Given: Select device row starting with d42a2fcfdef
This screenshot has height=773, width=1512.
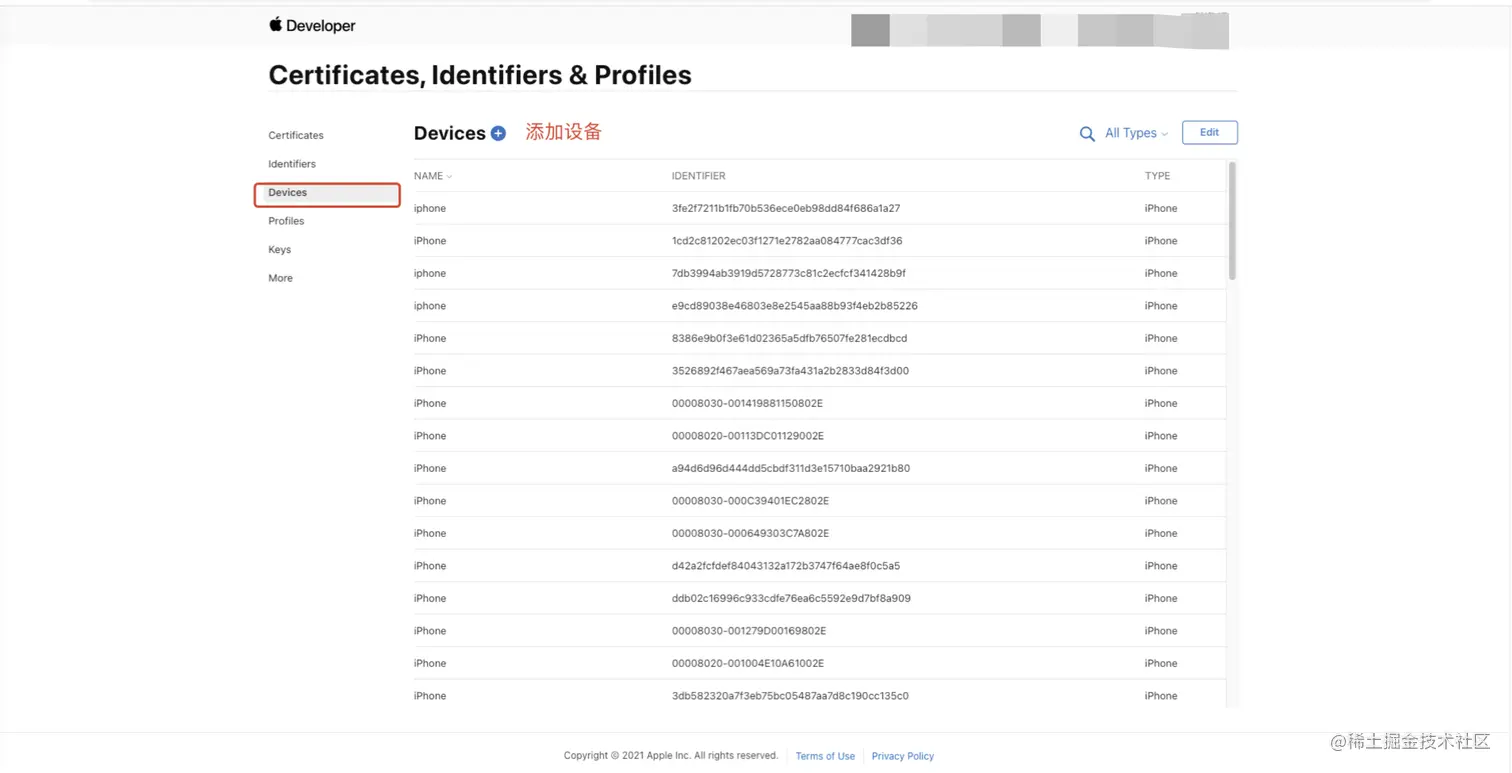Looking at the screenshot, I should pos(820,566).
